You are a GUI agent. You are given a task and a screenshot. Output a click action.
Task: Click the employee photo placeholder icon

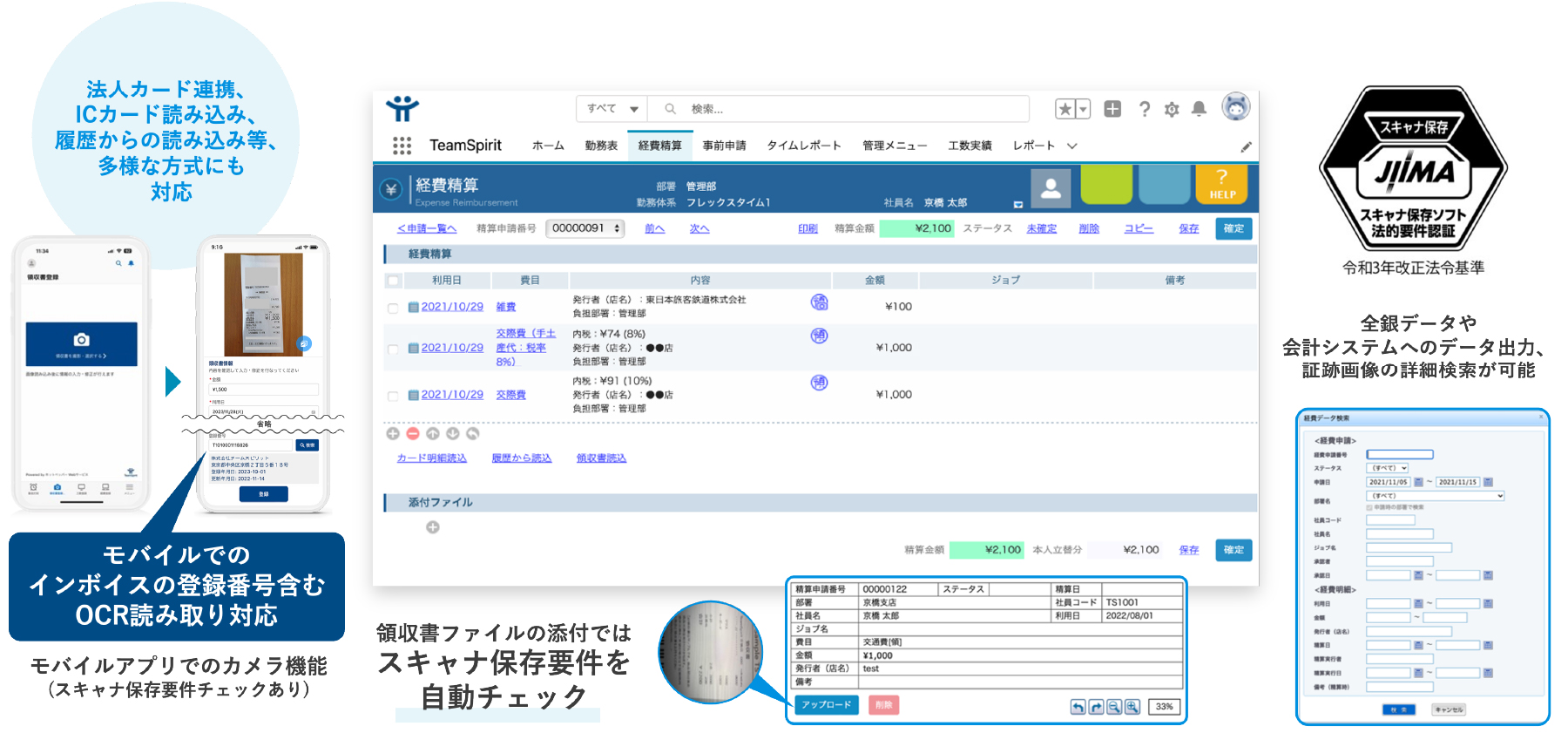[1051, 188]
